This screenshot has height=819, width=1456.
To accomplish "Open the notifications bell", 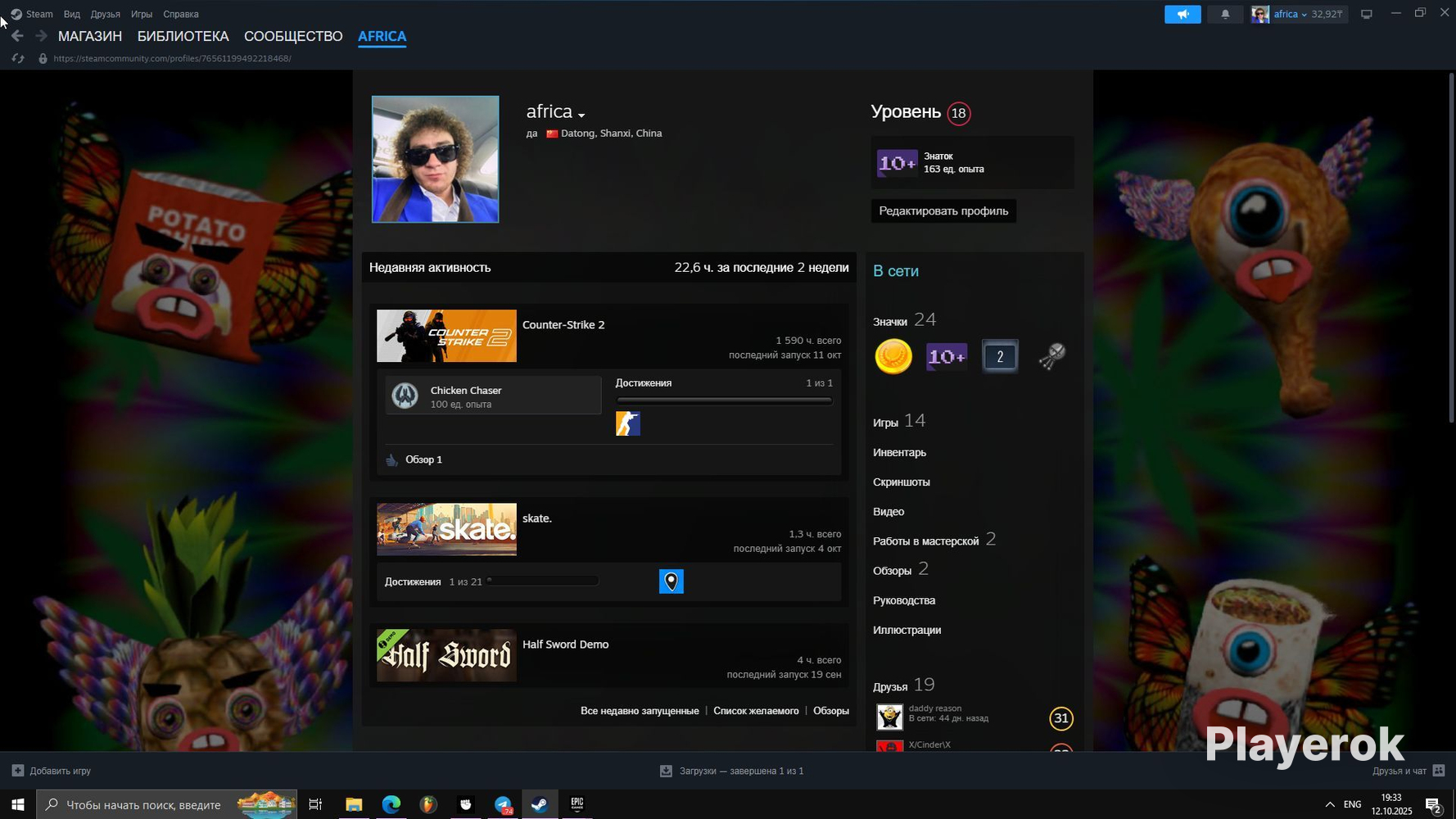I will point(1225,14).
